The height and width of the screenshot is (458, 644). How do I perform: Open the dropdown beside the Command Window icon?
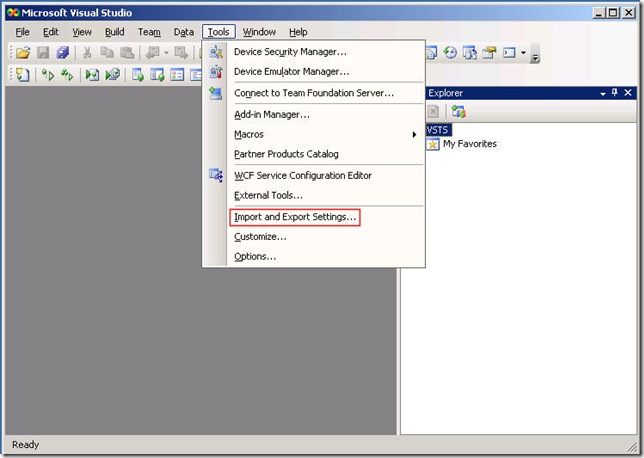click(523, 53)
